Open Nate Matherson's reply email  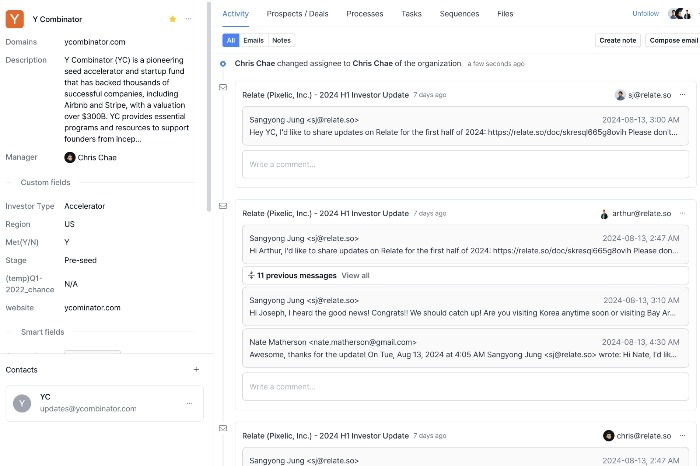465,348
